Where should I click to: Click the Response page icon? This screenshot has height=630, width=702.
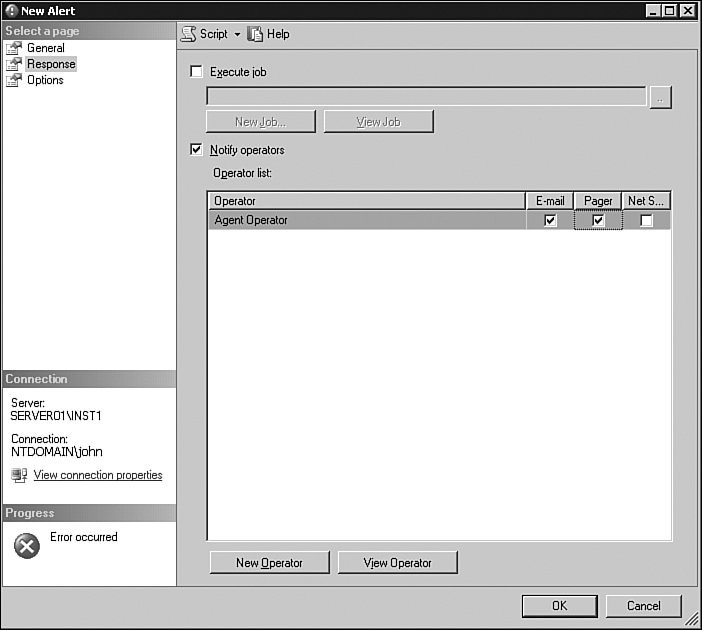pyautogui.click(x=14, y=64)
